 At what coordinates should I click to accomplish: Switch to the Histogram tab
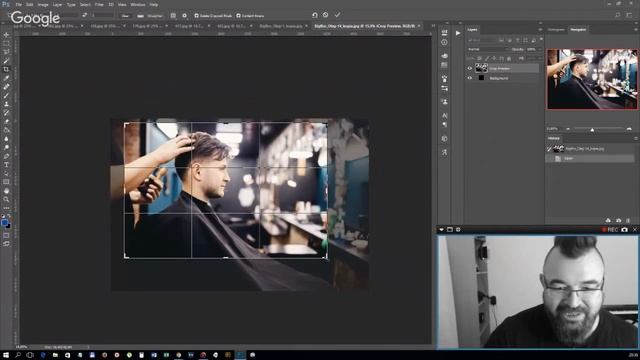pyautogui.click(x=556, y=30)
